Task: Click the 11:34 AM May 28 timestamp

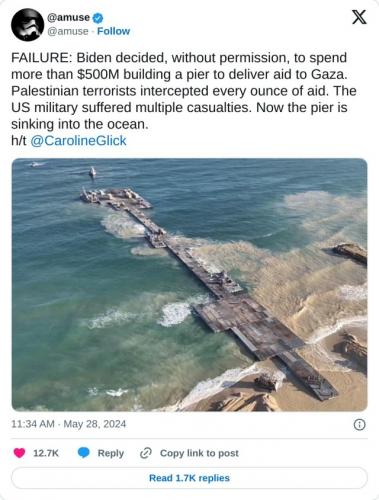Action: 69,424
